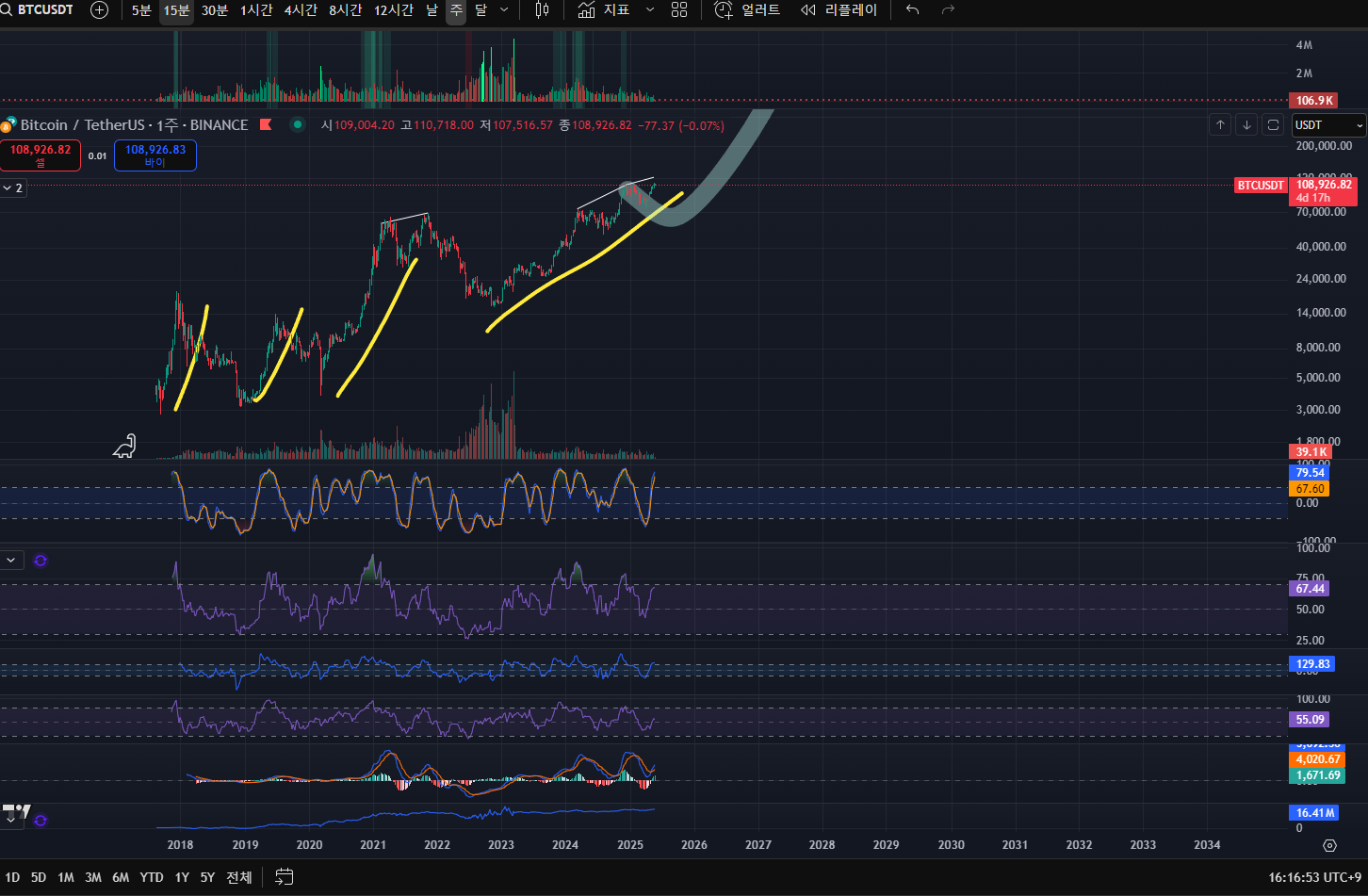Viewport: 1368px width, 896px height.
Task: Click the 67.44 RSI value label
Action: [1310, 588]
